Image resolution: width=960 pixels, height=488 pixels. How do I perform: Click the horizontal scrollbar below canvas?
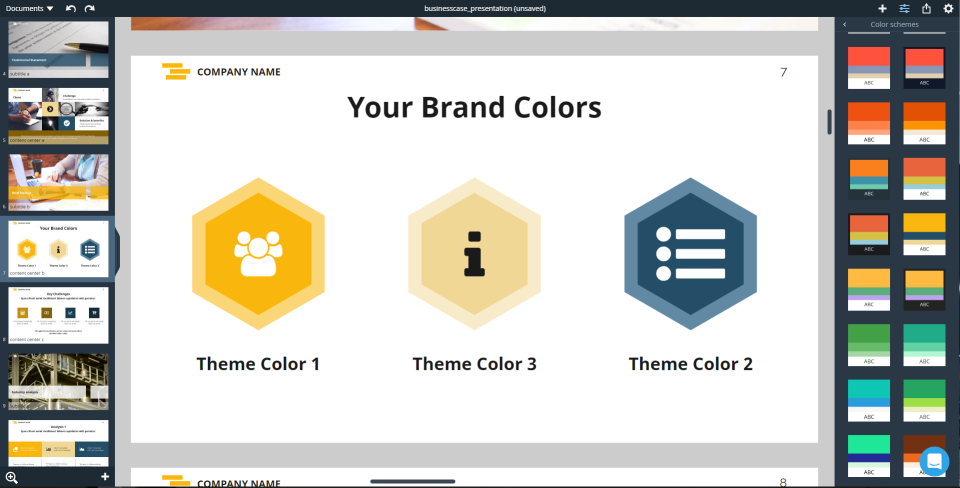point(413,481)
